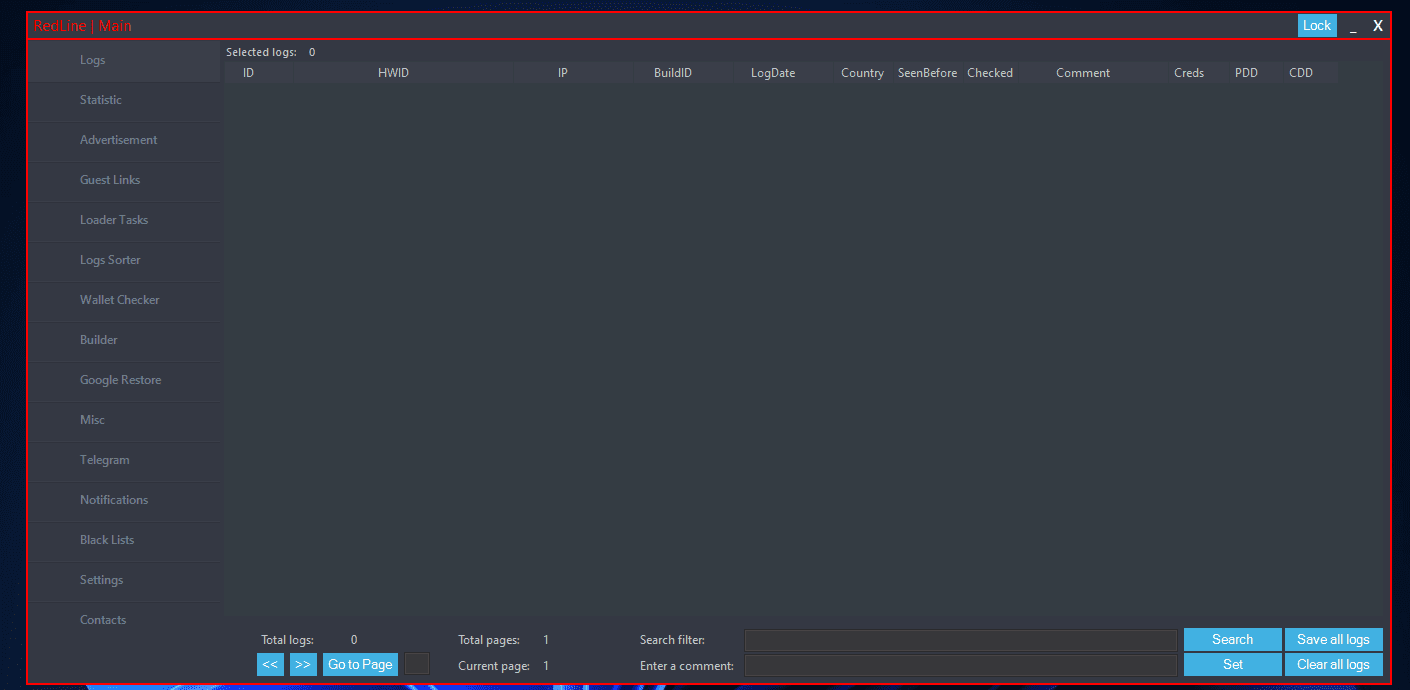Click the Country column header
This screenshot has width=1410, height=690.
(862, 73)
